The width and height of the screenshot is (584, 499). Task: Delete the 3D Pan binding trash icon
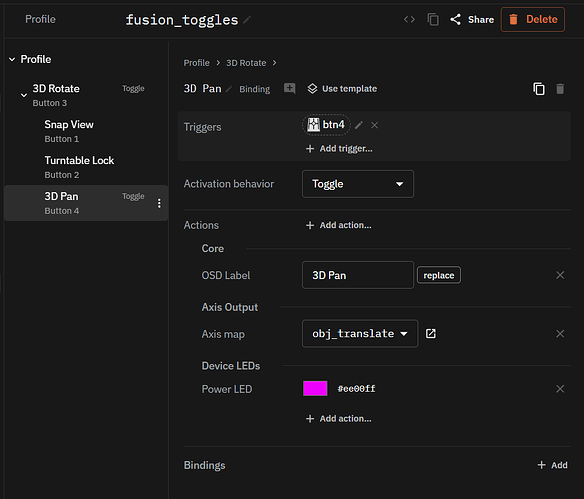[x=560, y=89]
